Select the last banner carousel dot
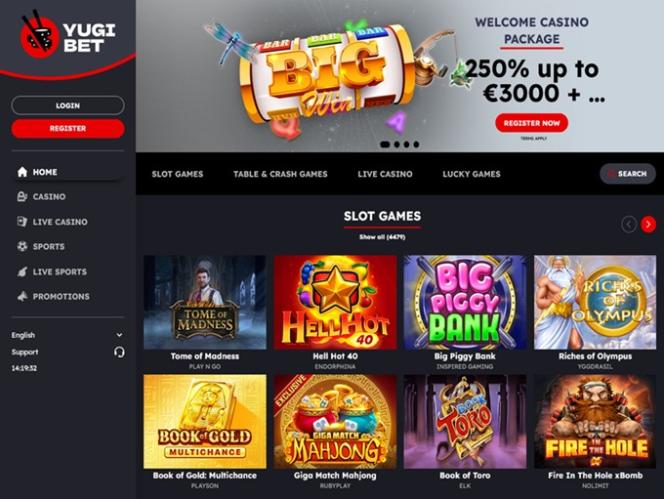Screen dimensions: 664x499 416,144
